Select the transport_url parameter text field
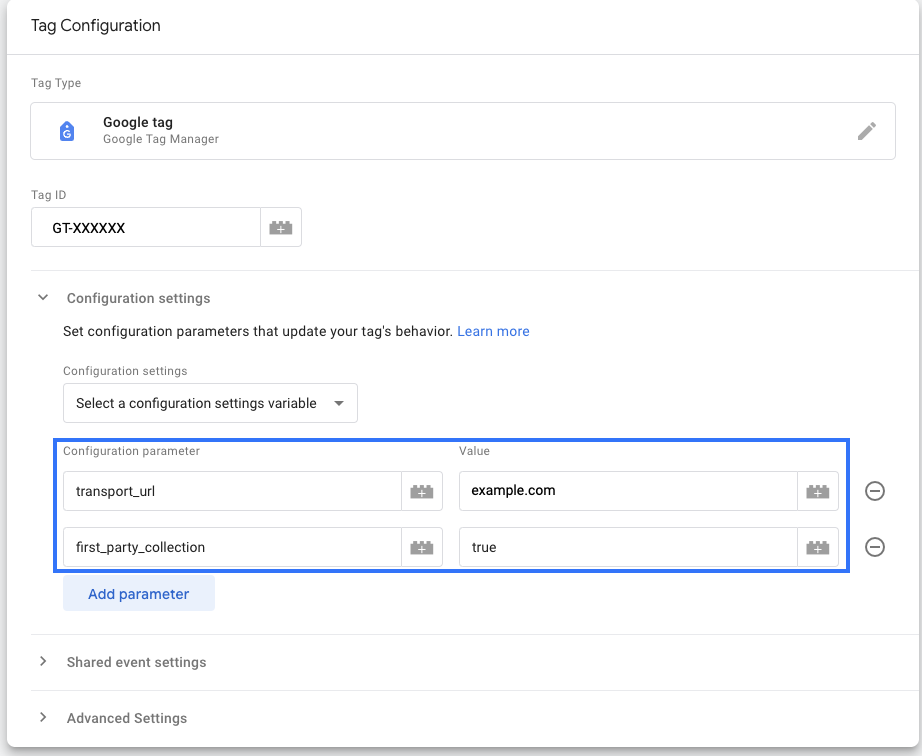922x756 pixels. (x=230, y=491)
